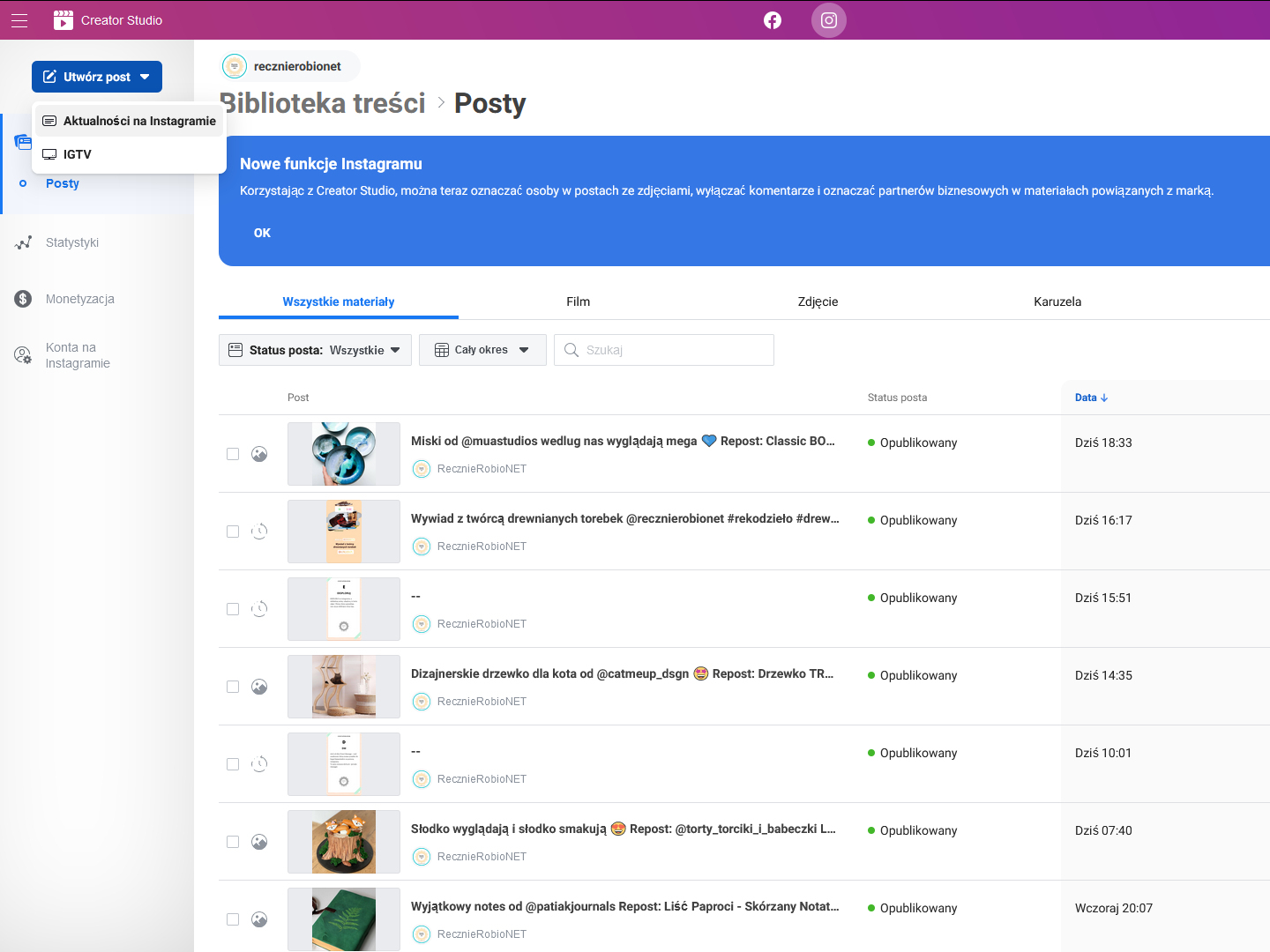
Task: Click the story icon of the Dziś 15:51 post
Action: click(x=259, y=609)
